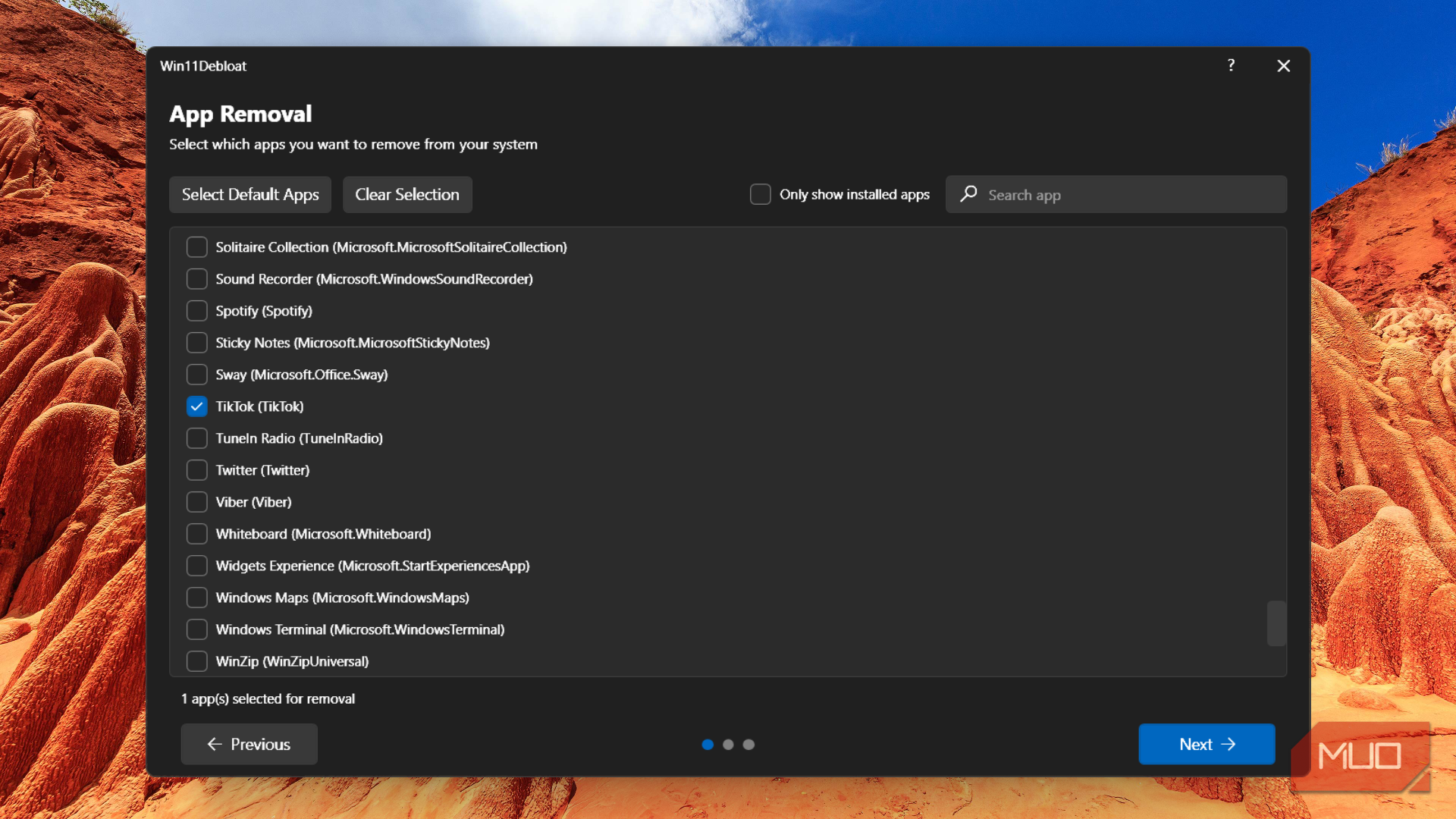Image resolution: width=1456 pixels, height=819 pixels.
Task: Click Viber (Viber) label text
Action: [x=253, y=502]
